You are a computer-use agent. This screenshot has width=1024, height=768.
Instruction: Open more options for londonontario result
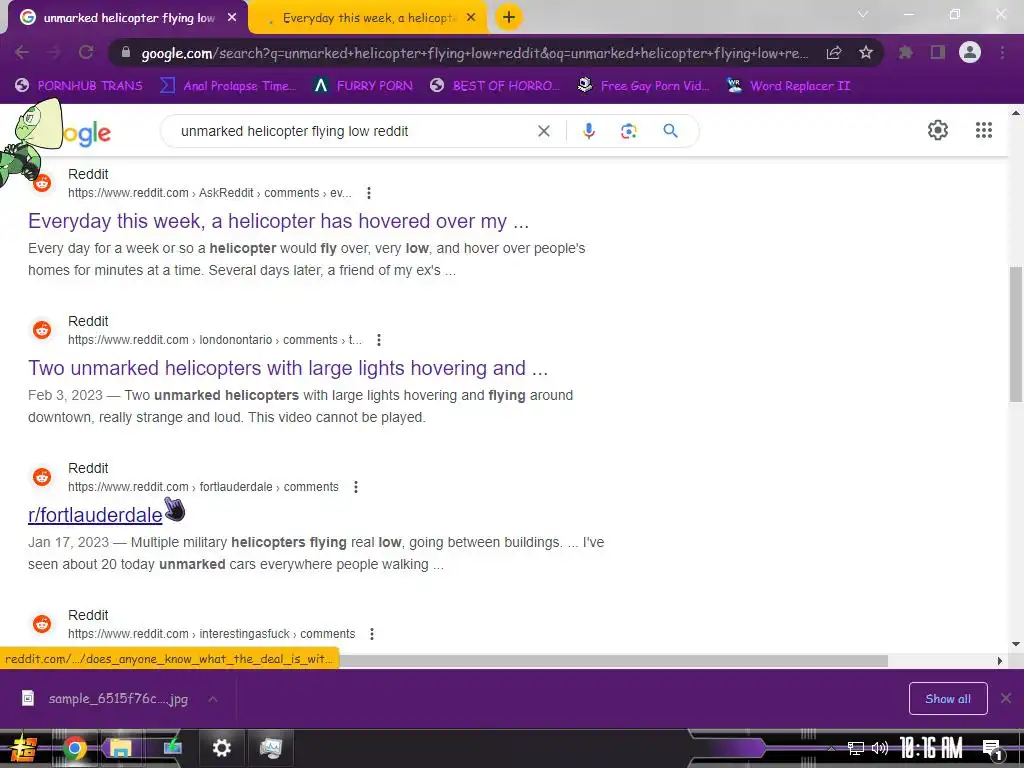coord(379,340)
